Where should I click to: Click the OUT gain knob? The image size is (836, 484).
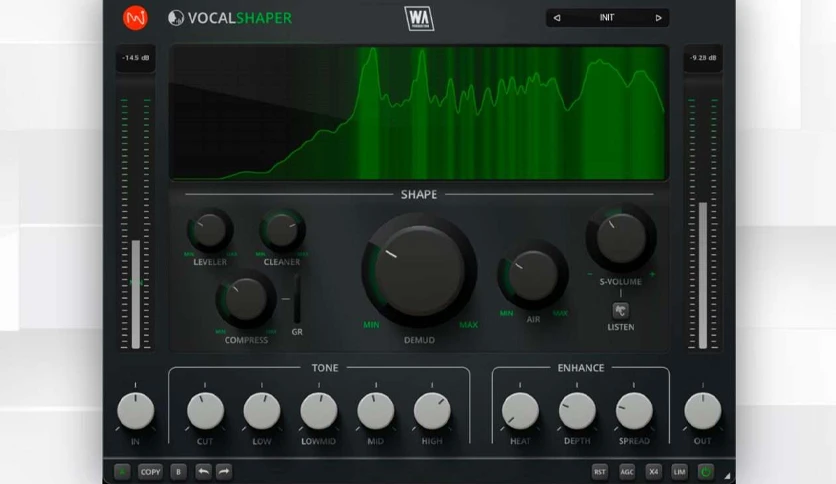click(702, 411)
